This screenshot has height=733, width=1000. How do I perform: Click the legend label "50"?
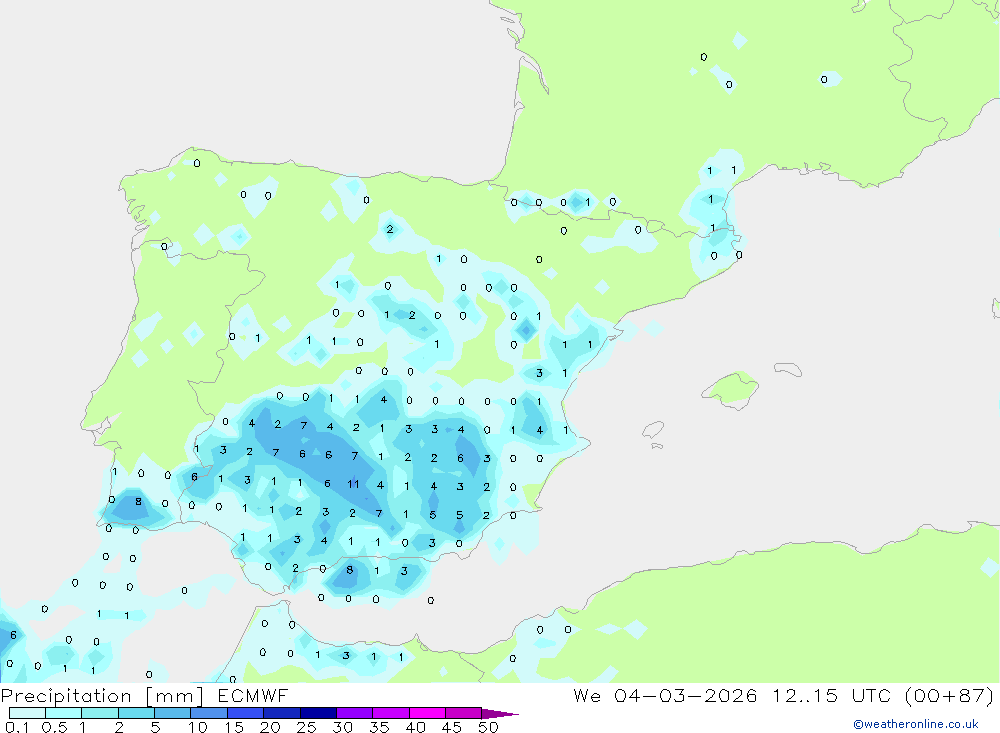(x=489, y=727)
